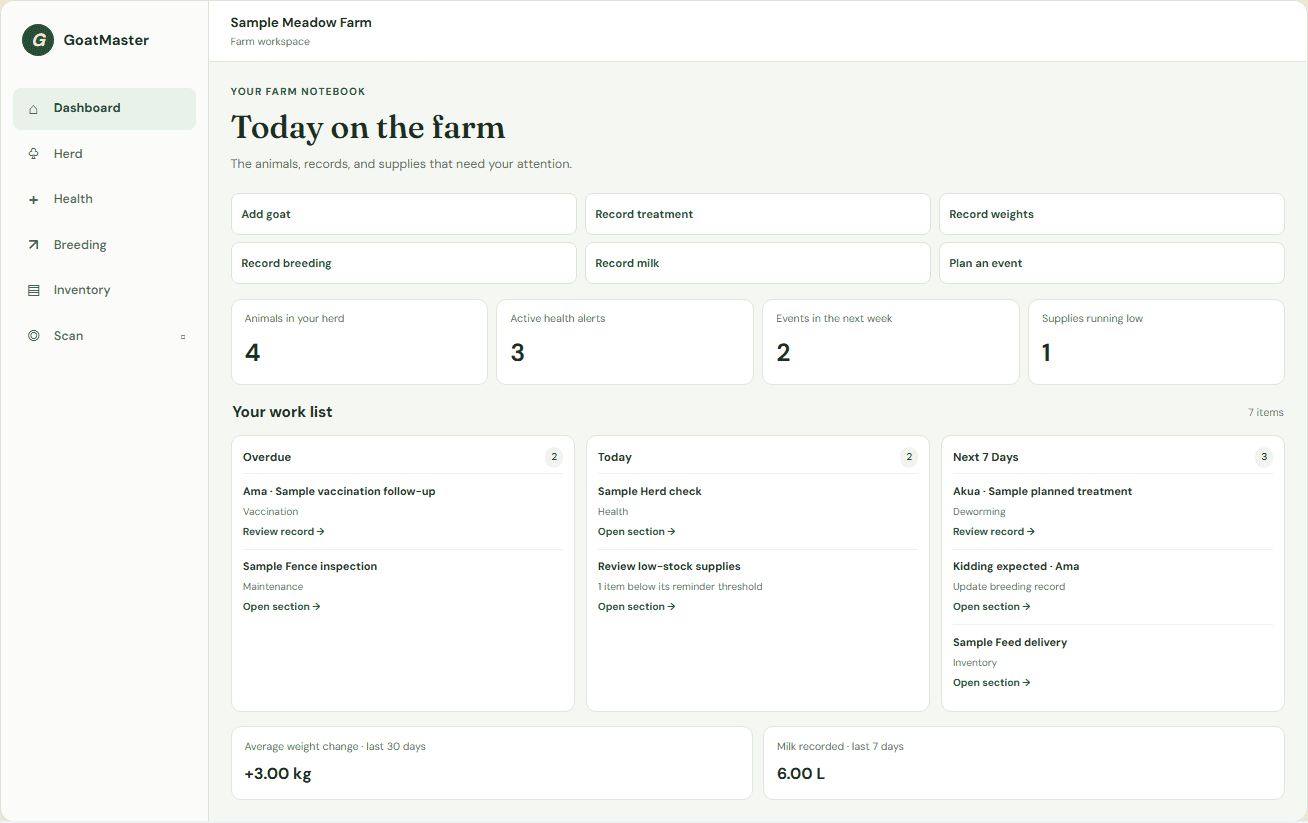This screenshot has height=823, width=1308.
Task: Open section for Review low-stock supplies
Action: point(637,607)
